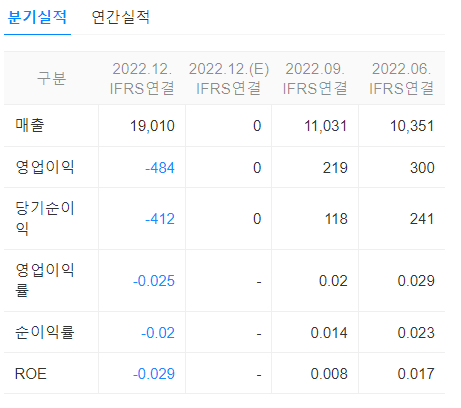The height and width of the screenshot is (408, 461).
Task: Select the 영업이익 value 219
Action: point(335,168)
